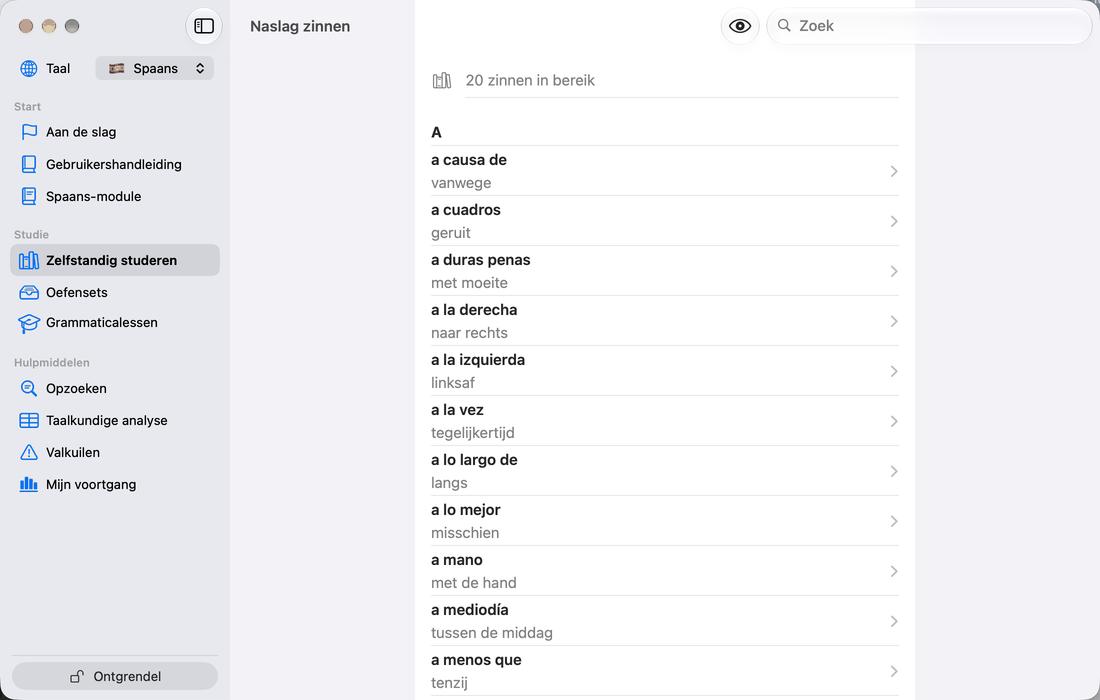
Task: Select the Oefensets tray icon
Action: (x=29, y=292)
